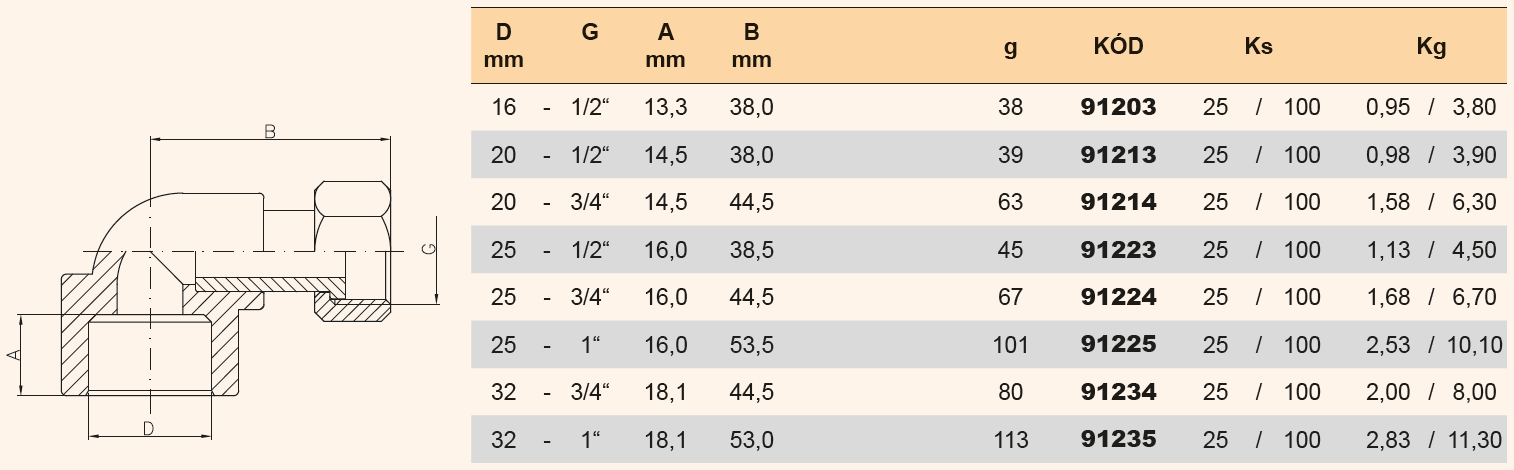The image size is (1514, 470).
Task: Click the KÓD column header
Action: pyautogui.click(x=1118, y=46)
